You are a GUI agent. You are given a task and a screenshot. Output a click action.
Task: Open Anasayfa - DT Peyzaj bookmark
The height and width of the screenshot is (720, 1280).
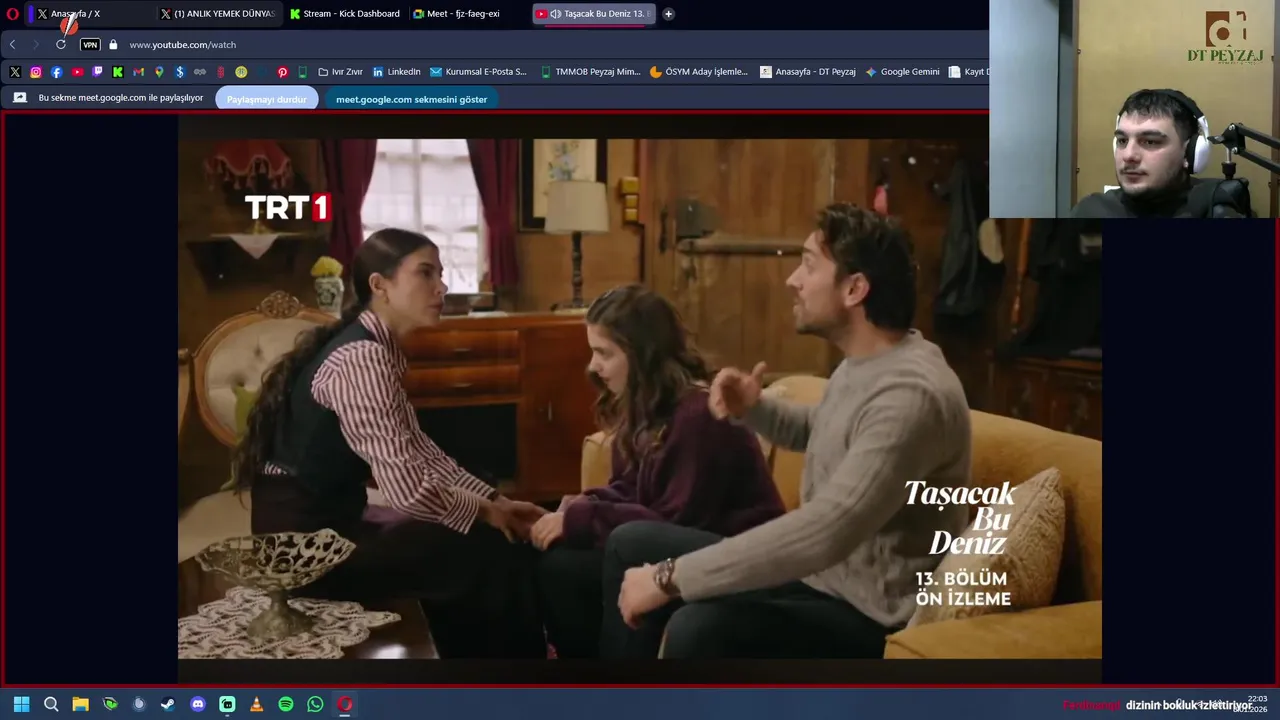point(808,72)
